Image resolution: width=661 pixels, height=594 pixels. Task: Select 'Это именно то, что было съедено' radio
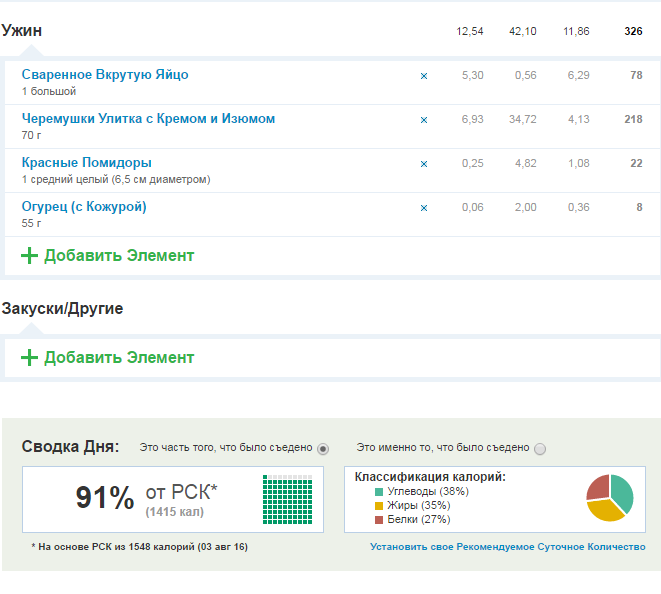[x=540, y=449]
